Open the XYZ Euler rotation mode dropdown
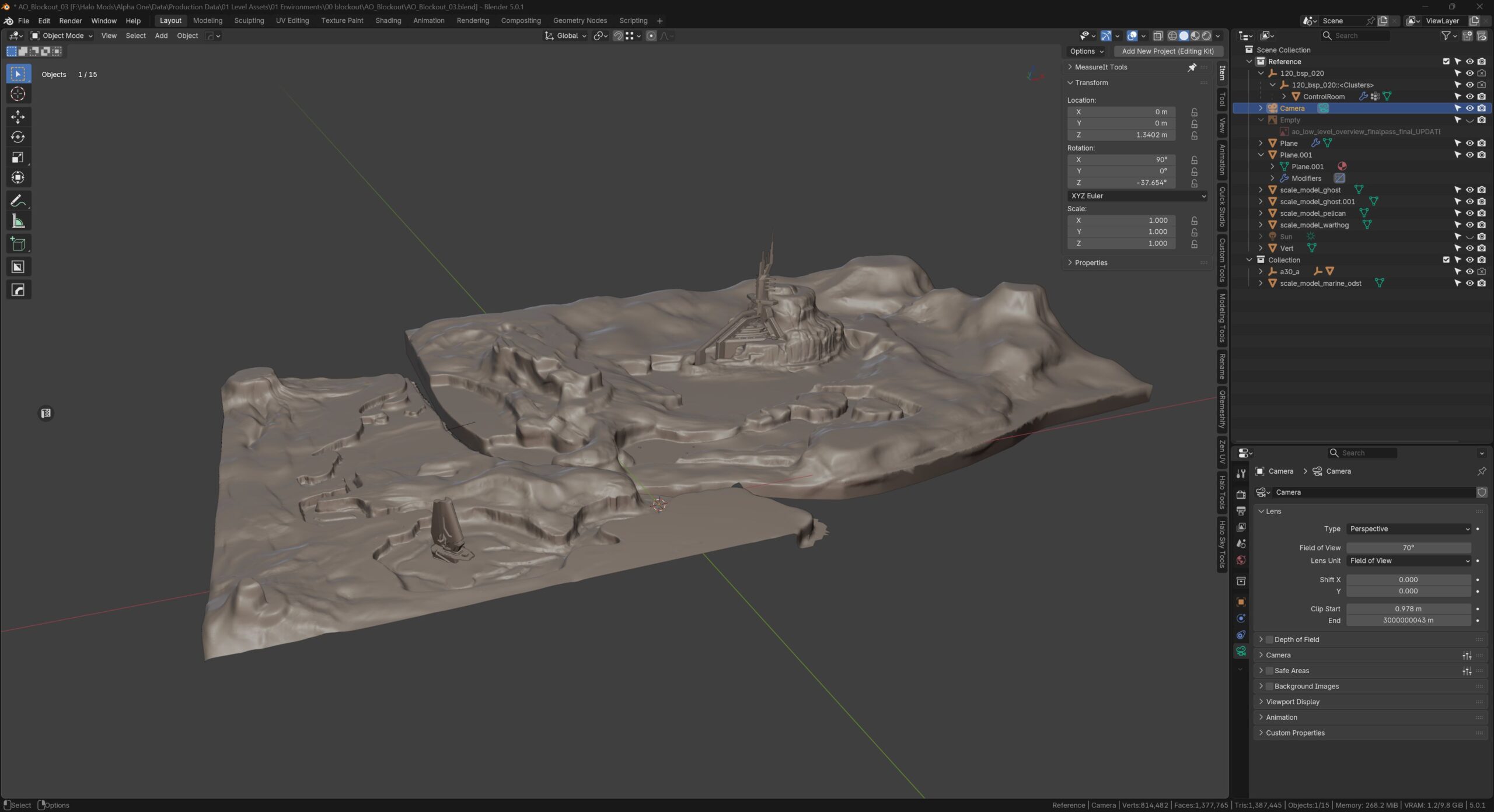Screen dimensions: 1494x812 (x=1137, y=196)
